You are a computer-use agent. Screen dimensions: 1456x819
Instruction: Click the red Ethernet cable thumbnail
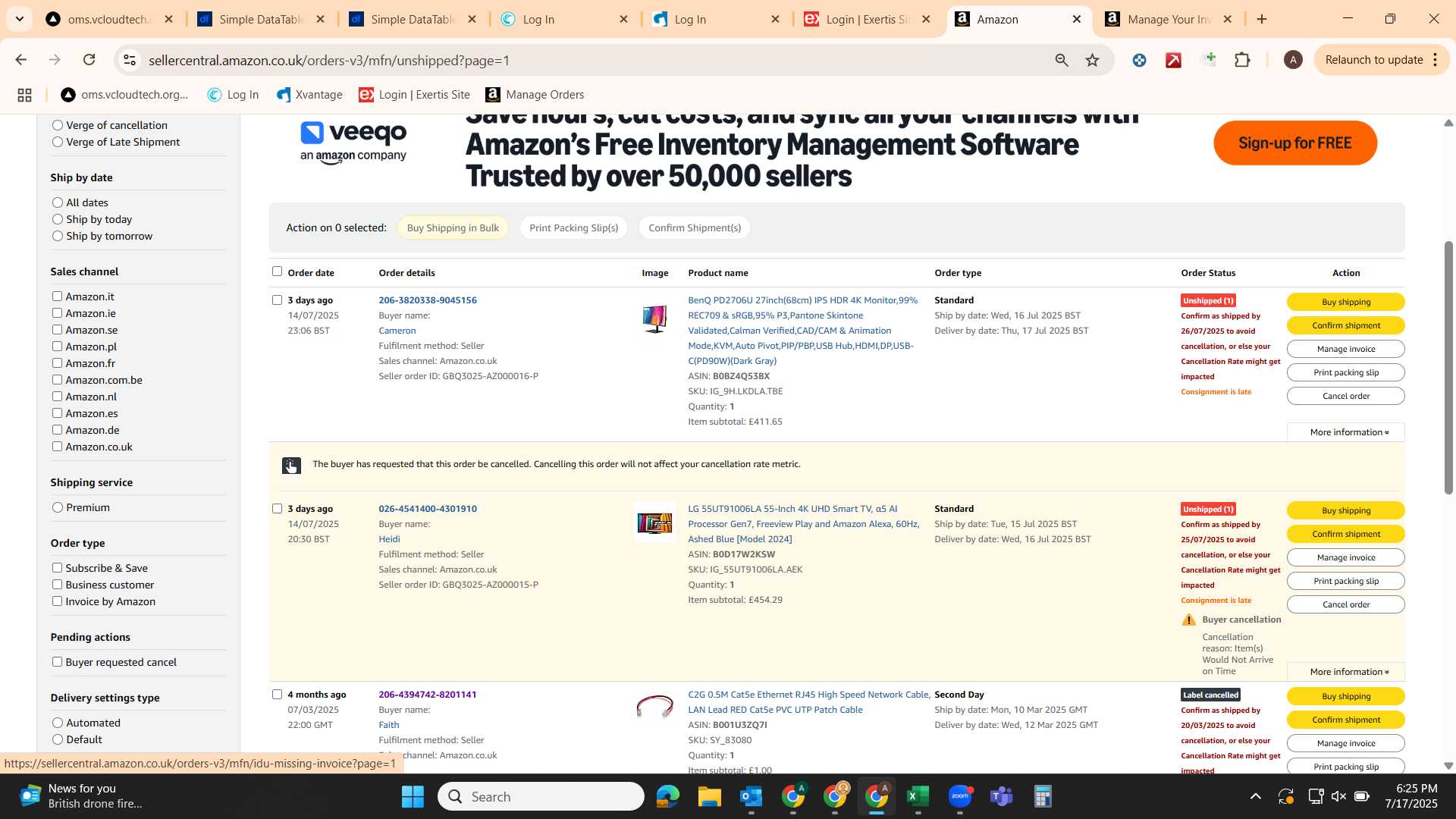point(654,707)
